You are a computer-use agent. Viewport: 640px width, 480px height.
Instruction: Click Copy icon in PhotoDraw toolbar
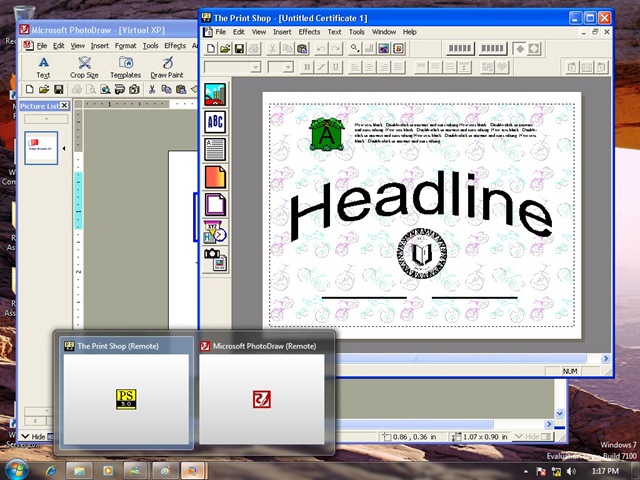pos(166,89)
